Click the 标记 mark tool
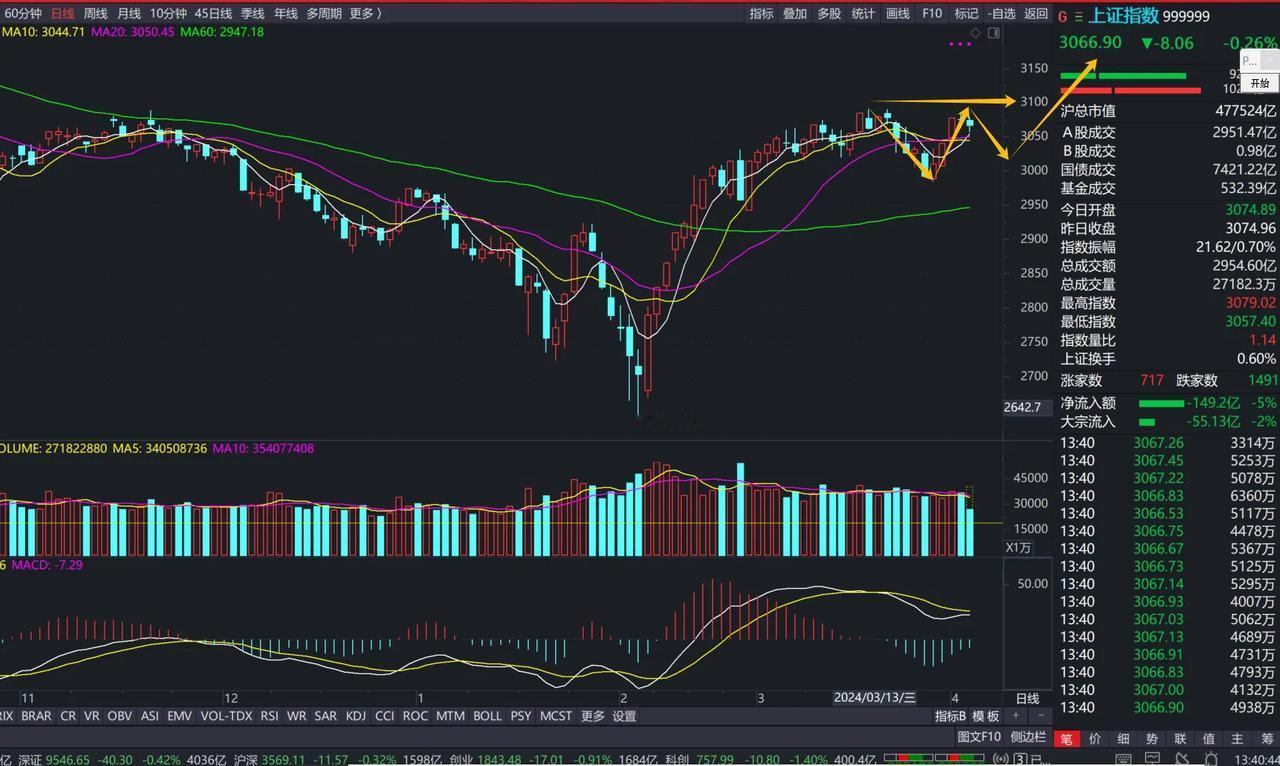The image size is (1280, 766). pos(966,13)
